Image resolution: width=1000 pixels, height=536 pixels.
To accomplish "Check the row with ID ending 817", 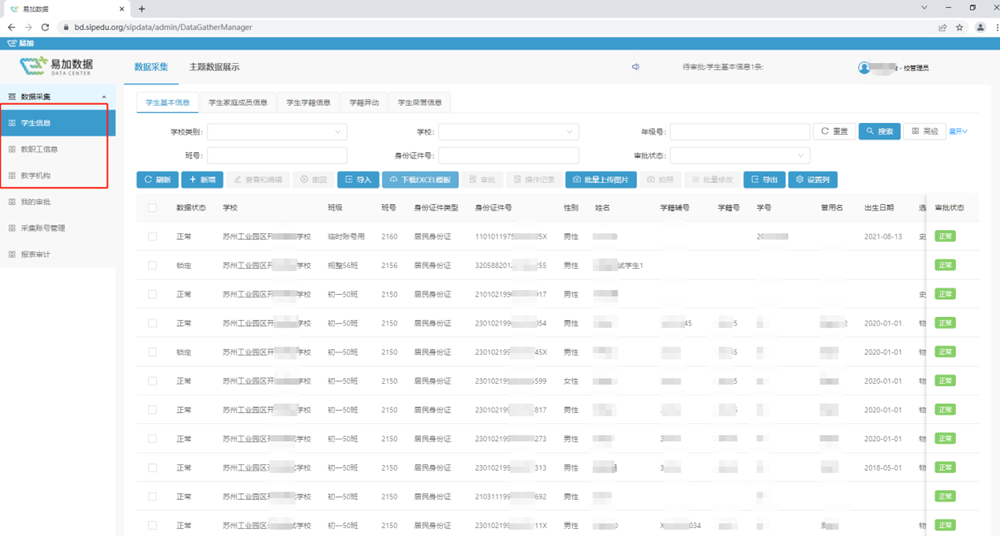I will tap(152, 410).
